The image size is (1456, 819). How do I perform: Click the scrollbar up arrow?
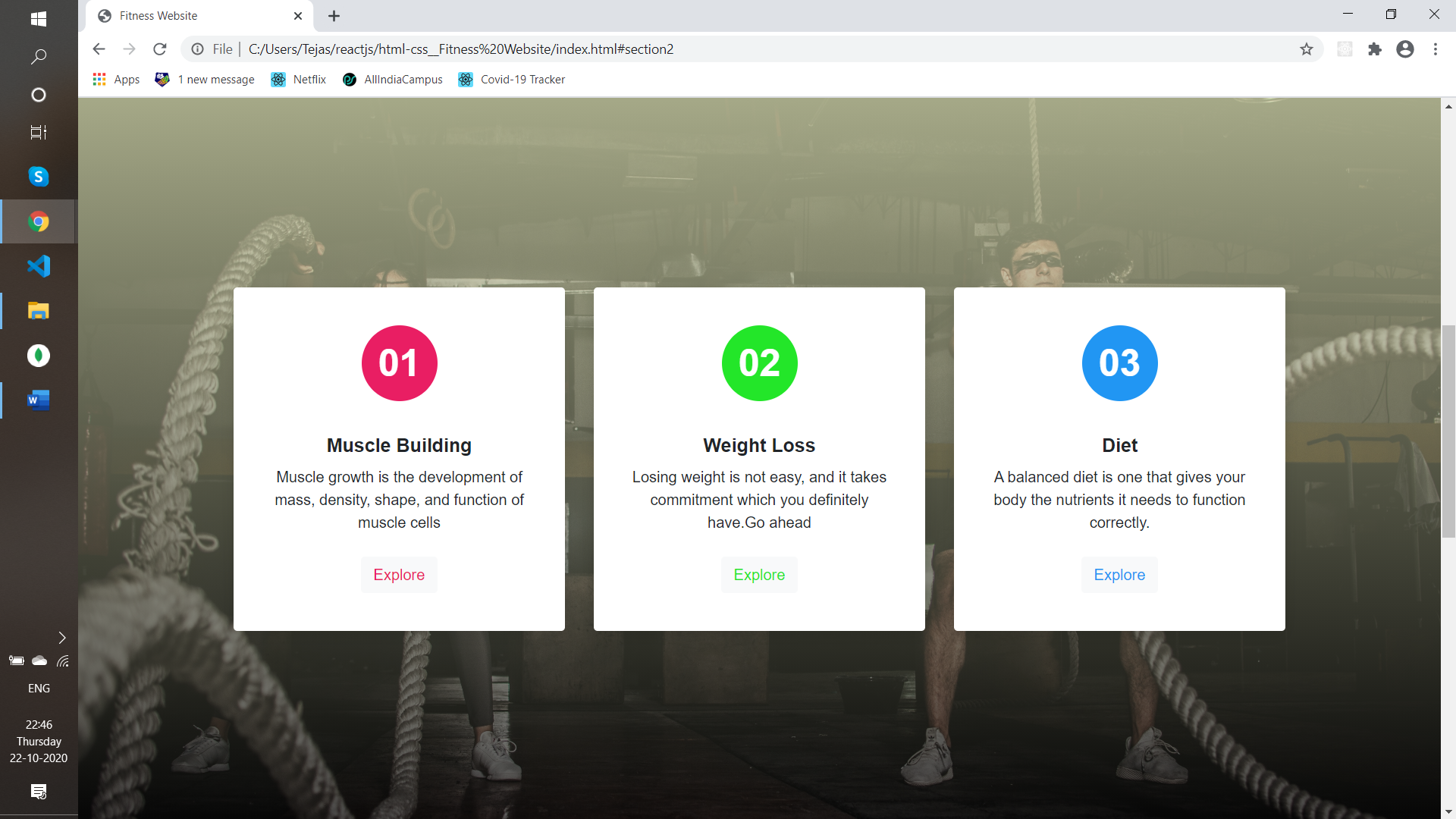[x=1448, y=106]
